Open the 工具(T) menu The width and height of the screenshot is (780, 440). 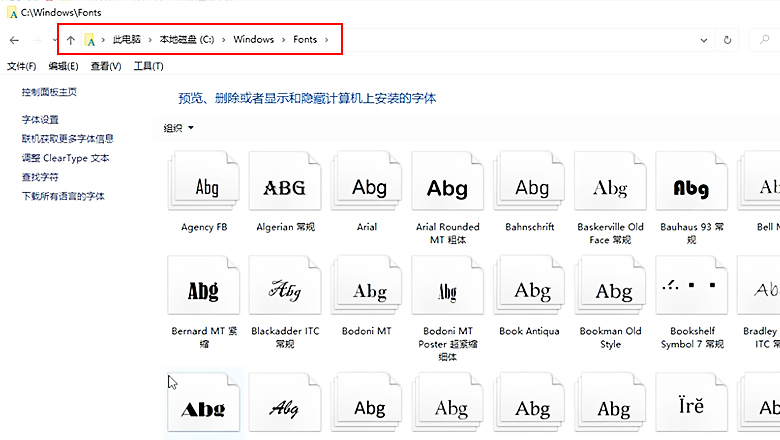coord(148,66)
